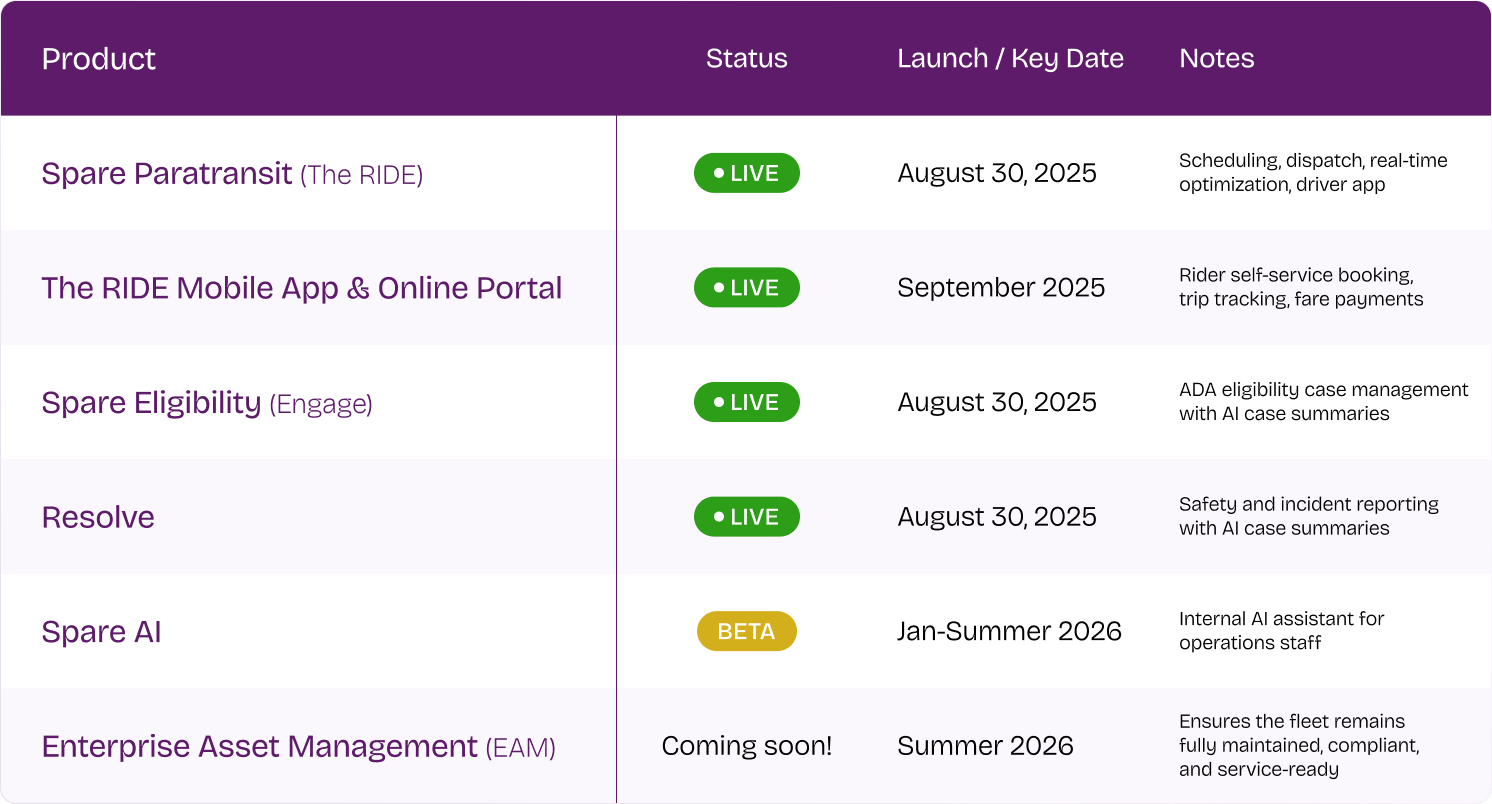Click the Launch / Key Date header
1492x804 pixels.
click(1010, 59)
